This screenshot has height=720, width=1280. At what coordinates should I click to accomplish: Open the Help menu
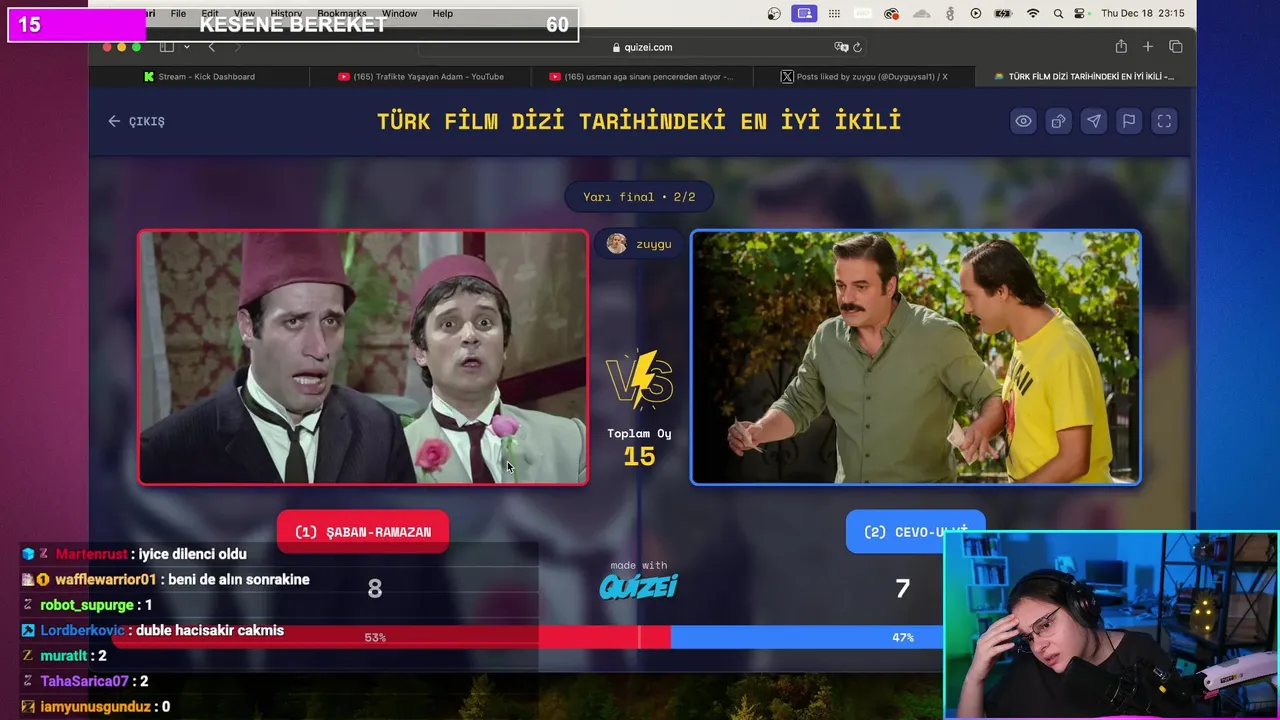(x=443, y=14)
